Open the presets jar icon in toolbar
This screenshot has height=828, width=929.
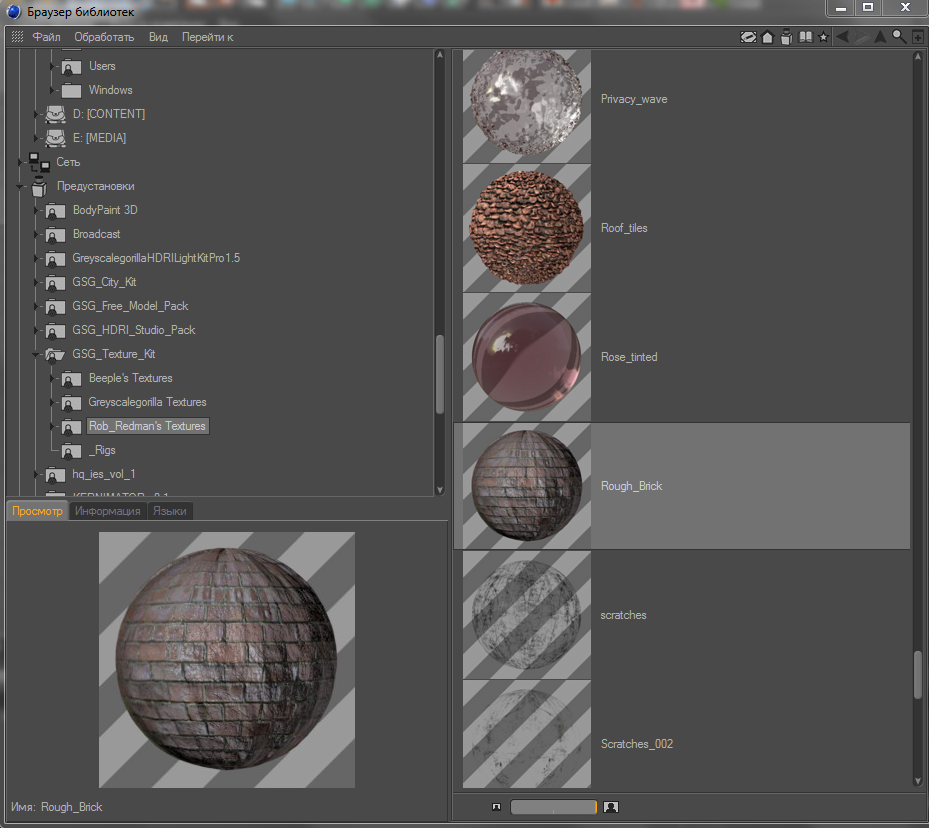786,37
